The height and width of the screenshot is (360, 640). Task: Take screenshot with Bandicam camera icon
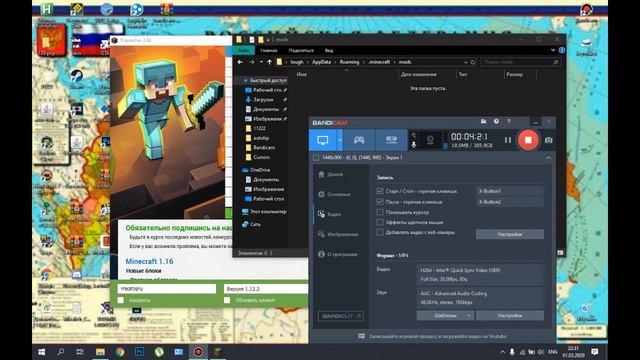click(x=549, y=140)
